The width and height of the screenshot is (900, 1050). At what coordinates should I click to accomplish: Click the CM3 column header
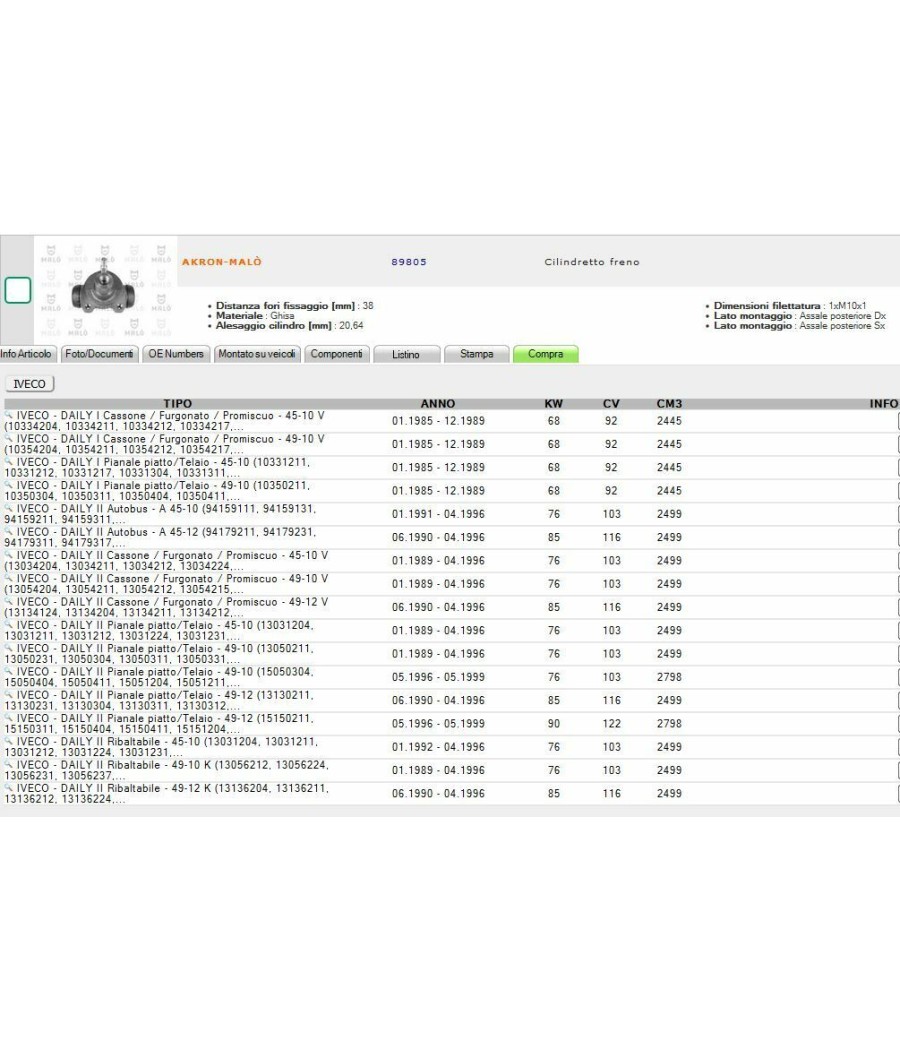tap(669, 404)
